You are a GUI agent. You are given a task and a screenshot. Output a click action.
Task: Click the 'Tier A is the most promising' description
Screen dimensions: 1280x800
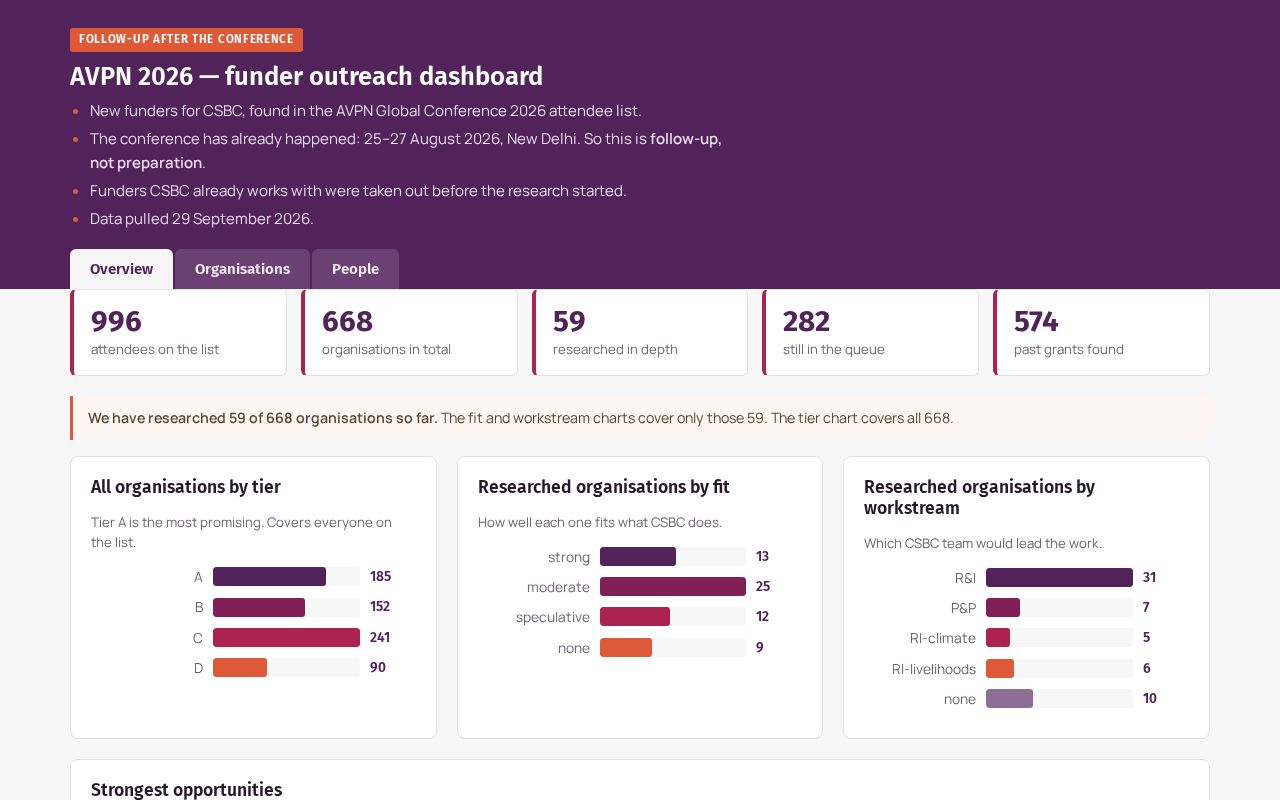coord(241,532)
